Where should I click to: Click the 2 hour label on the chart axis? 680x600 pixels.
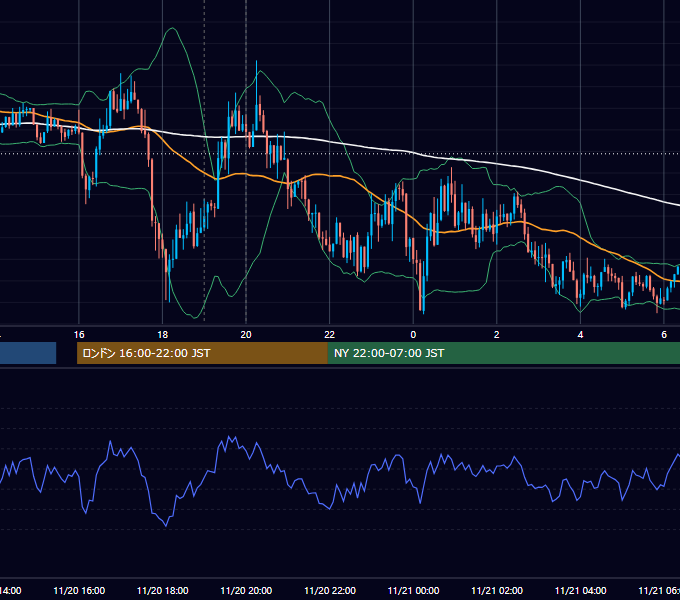497,335
